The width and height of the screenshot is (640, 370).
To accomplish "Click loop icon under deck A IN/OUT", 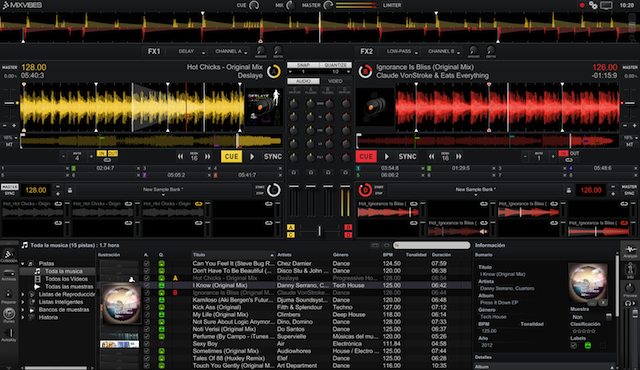I will click(x=107, y=160).
